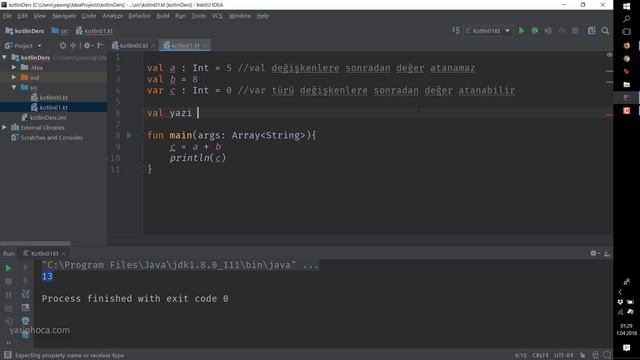The width and height of the screenshot is (640, 360).
Task: Place cursor after 'val yazi' in editor
Action: (x=198, y=113)
